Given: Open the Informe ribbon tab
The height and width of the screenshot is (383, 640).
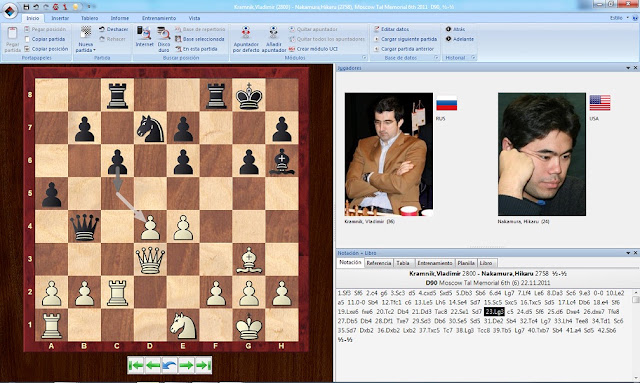Looking at the screenshot, I should (120, 18).
